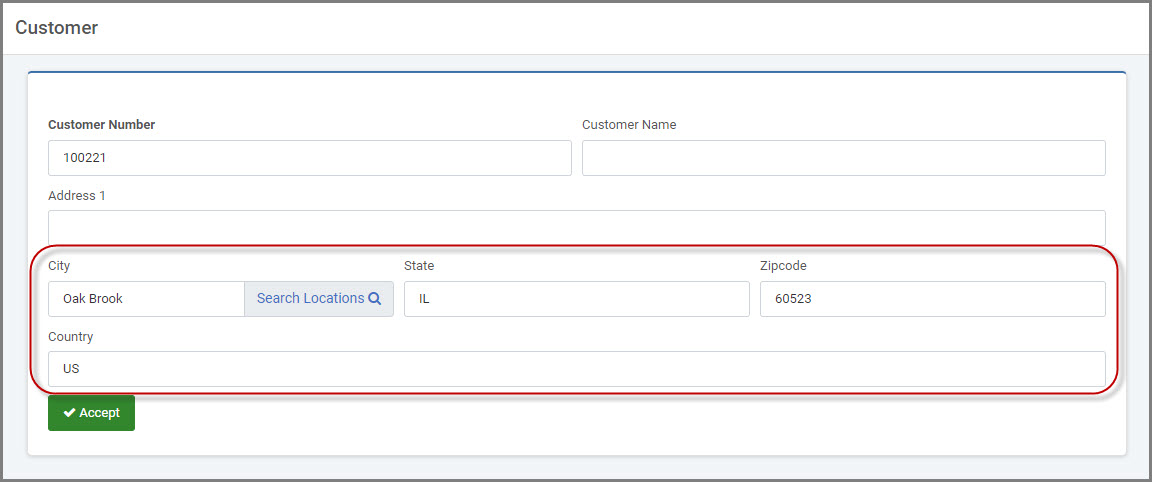Open the Search Locations lookup
The width and height of the screenshot is (1152, 482).
tap(319, 299)
